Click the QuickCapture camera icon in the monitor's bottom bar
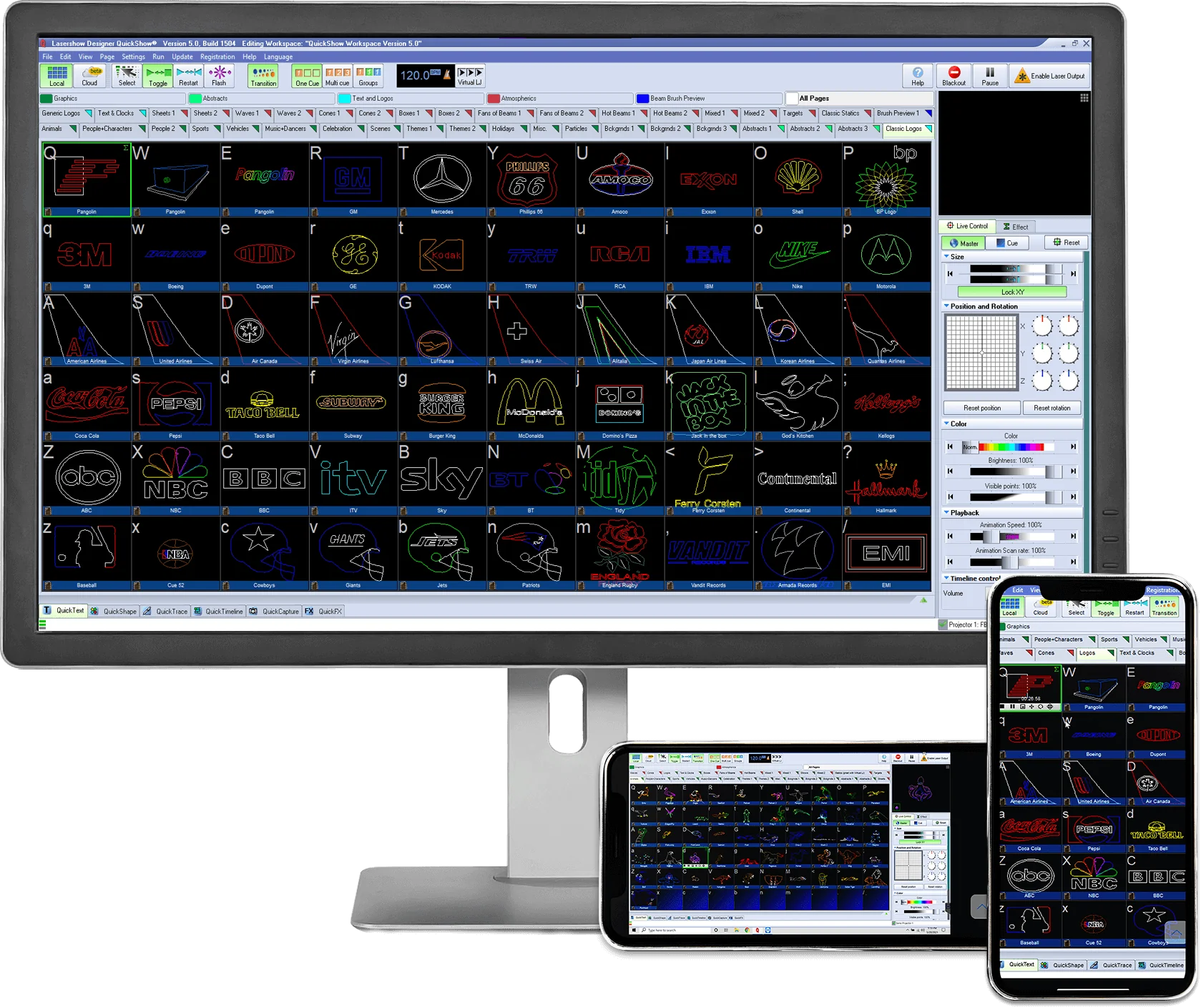1201x1008 pixels. point(253,611)
